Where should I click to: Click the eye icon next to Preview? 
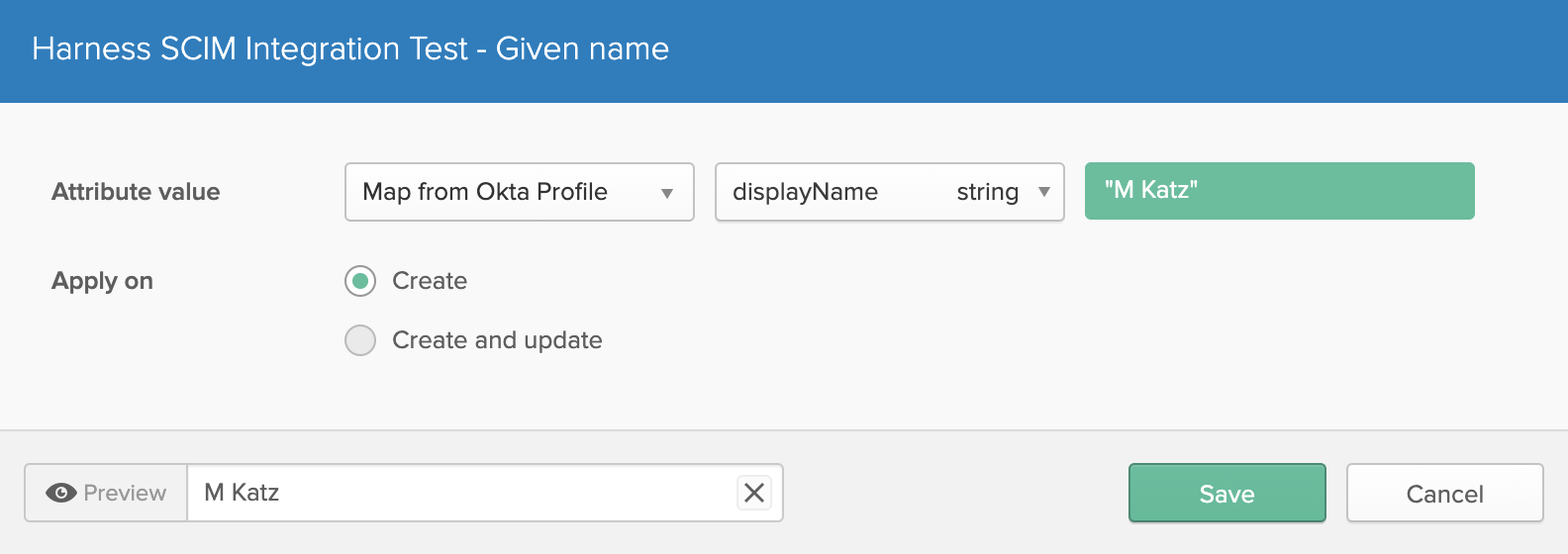pos(61,493)
